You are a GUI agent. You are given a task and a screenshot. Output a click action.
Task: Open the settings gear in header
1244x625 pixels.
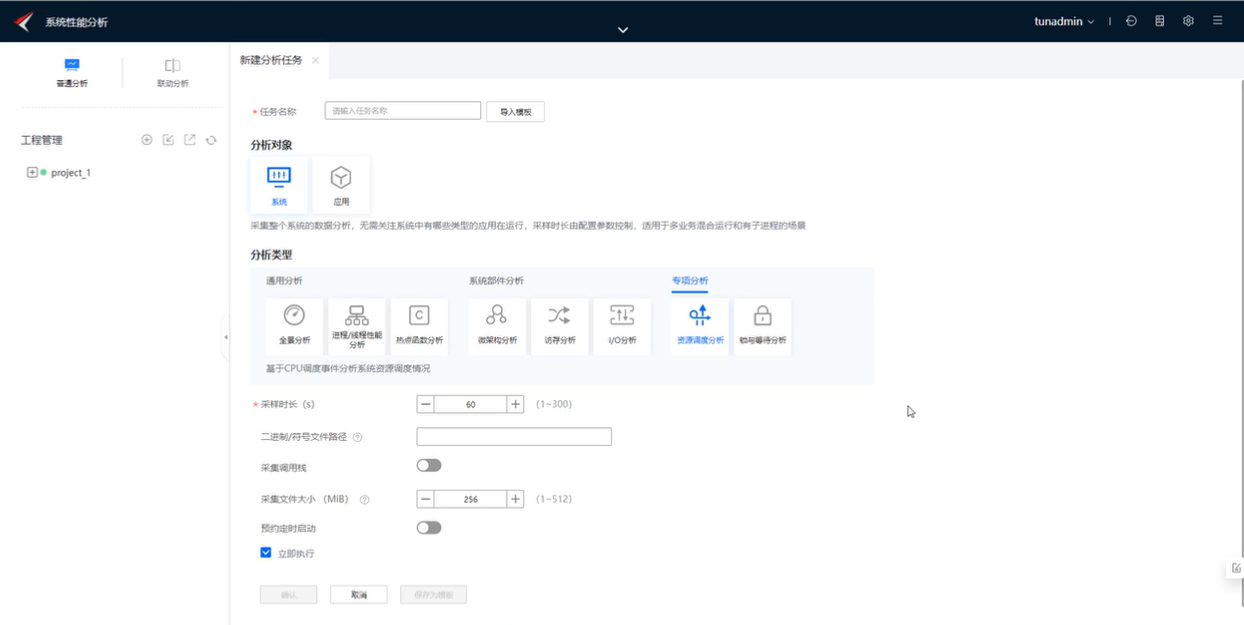pyautogui.click(x=1188, y=21)
